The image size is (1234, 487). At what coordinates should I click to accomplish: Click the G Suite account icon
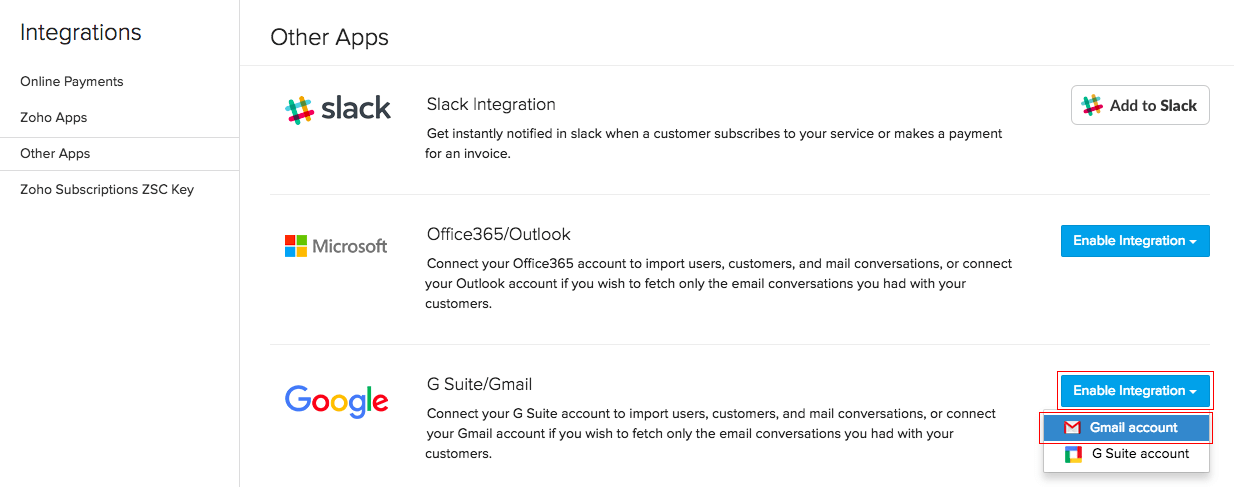[x=1073, y=454]
